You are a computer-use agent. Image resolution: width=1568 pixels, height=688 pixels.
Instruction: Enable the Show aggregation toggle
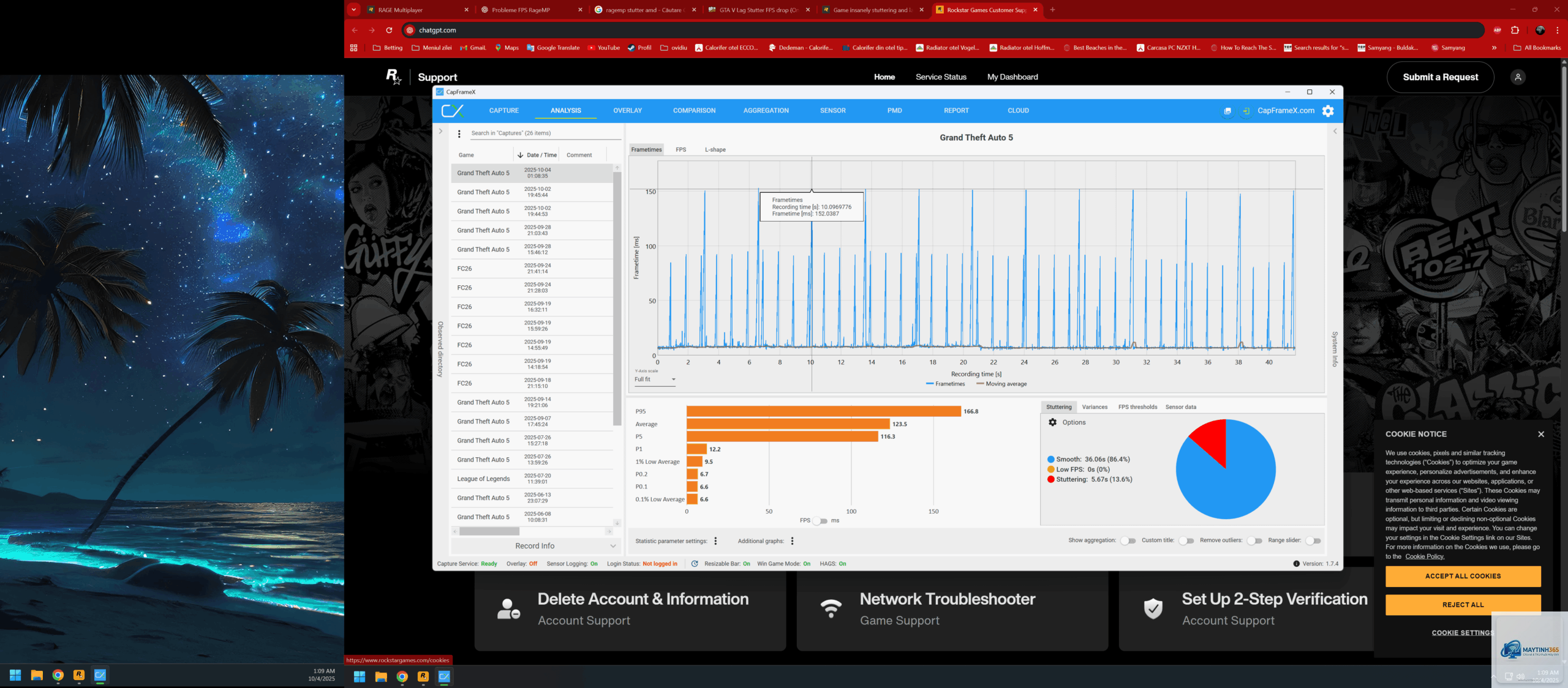(x=1128, y=540)
